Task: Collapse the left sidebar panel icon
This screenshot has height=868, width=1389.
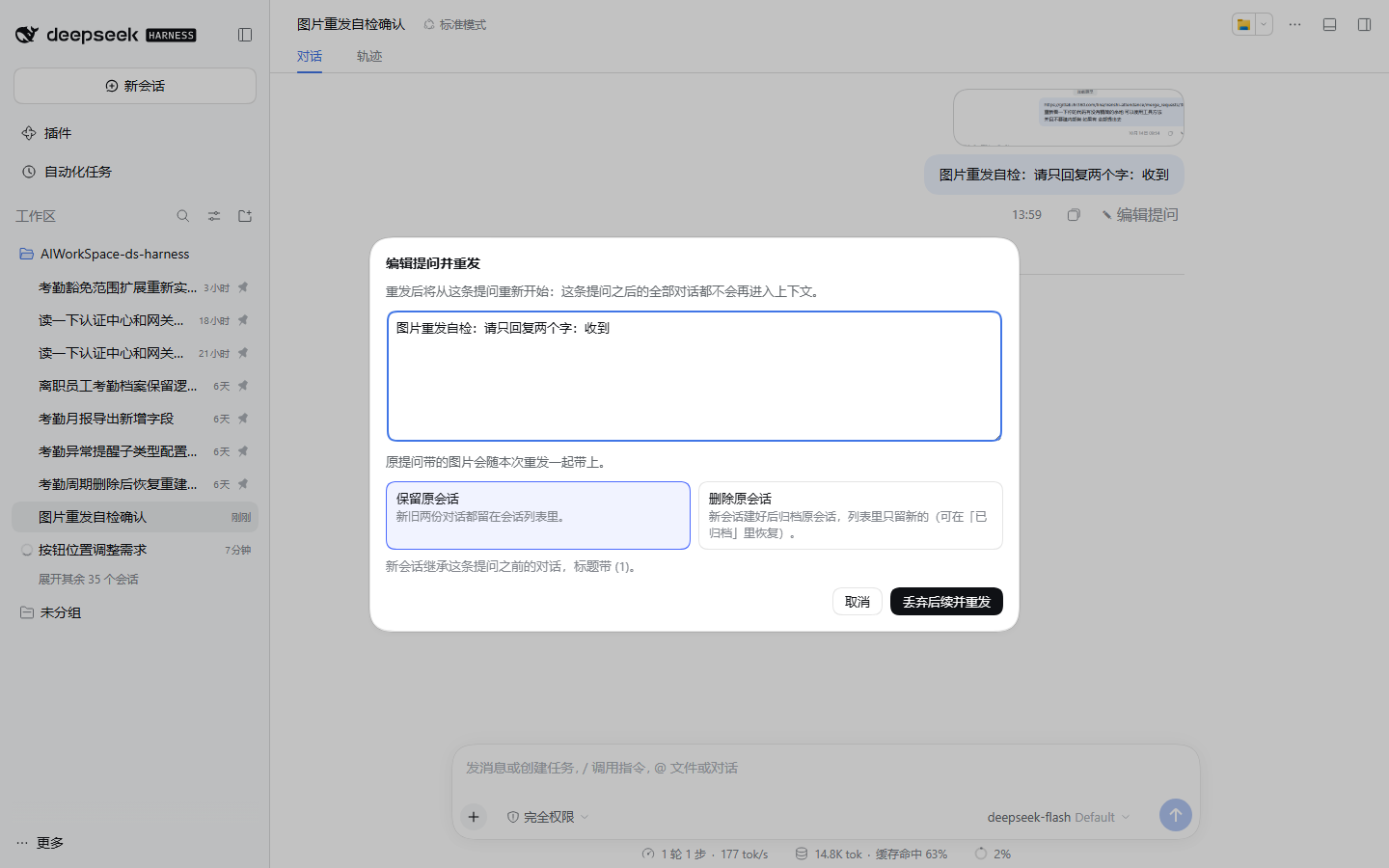Action: coord(245,35)
